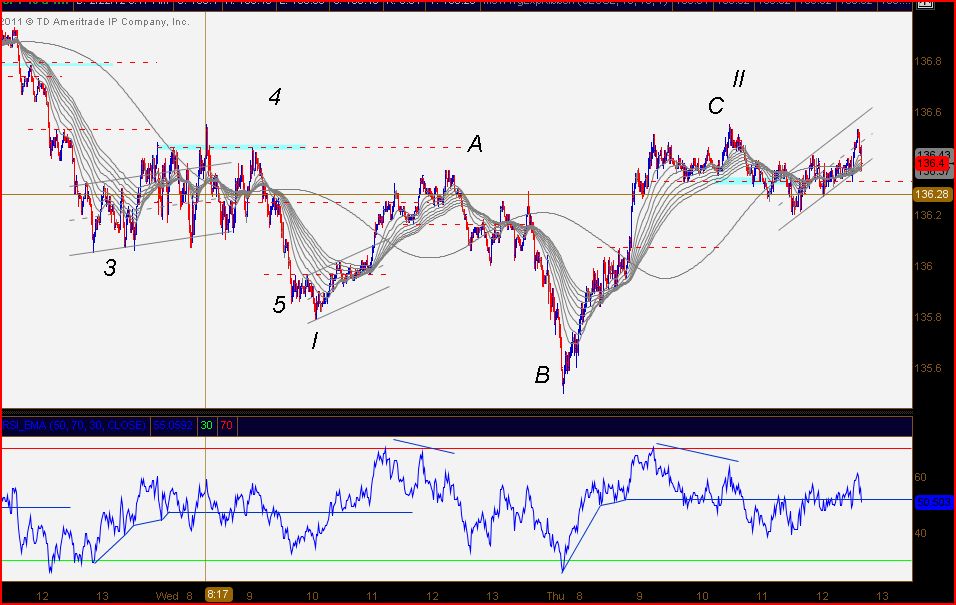Click the 136.6 price axis label

point(927,112)
